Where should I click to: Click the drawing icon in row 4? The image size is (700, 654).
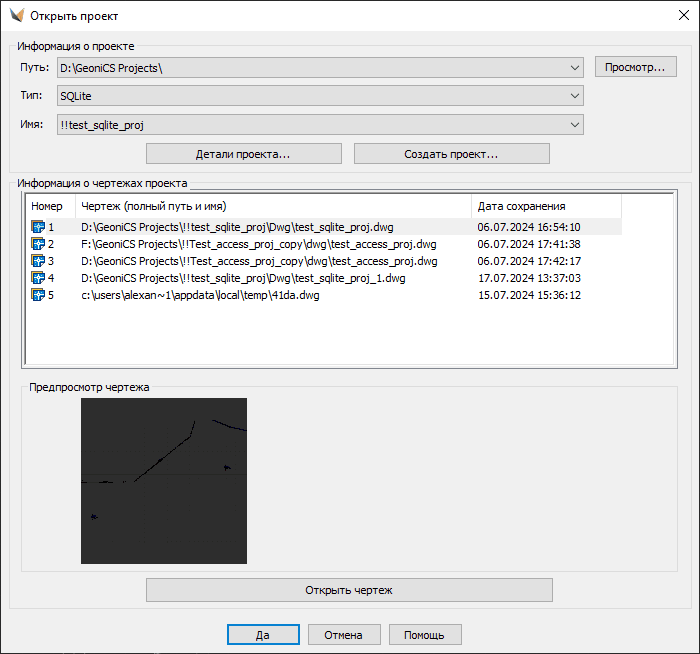pos(38,278)
